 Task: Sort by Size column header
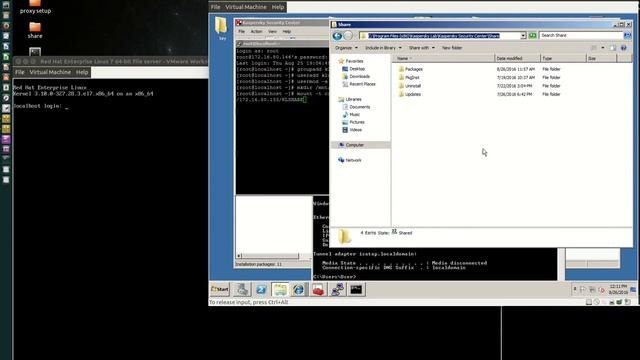(601, 59)
